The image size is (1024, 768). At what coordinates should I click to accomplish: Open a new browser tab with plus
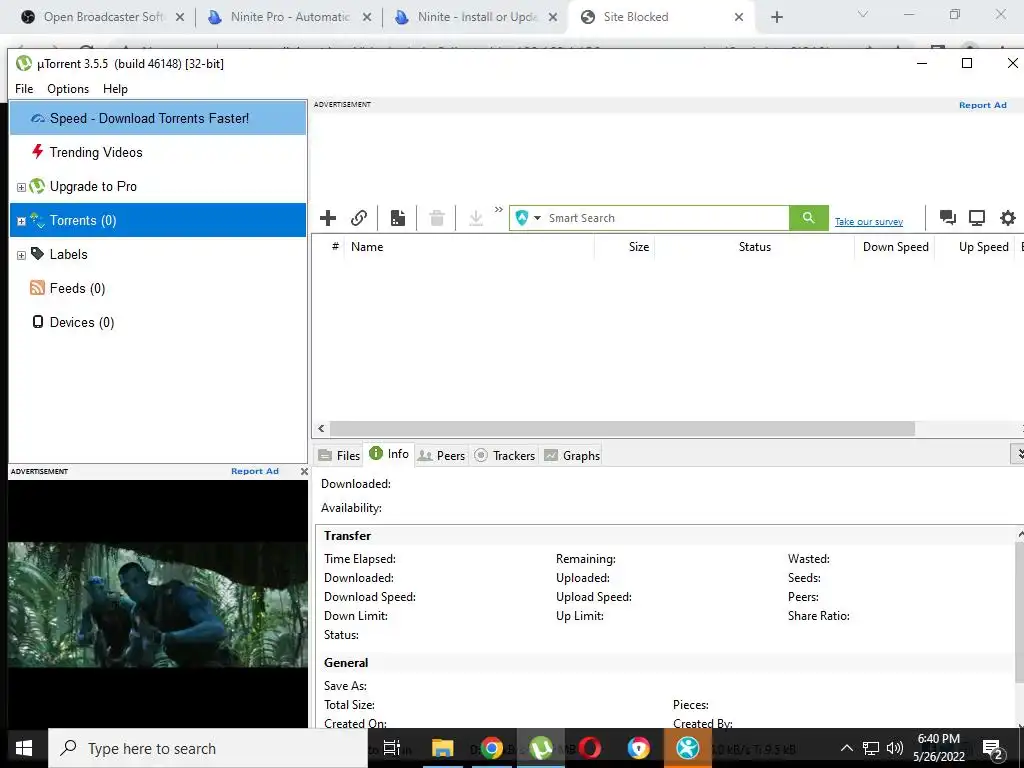coord(776,17)
